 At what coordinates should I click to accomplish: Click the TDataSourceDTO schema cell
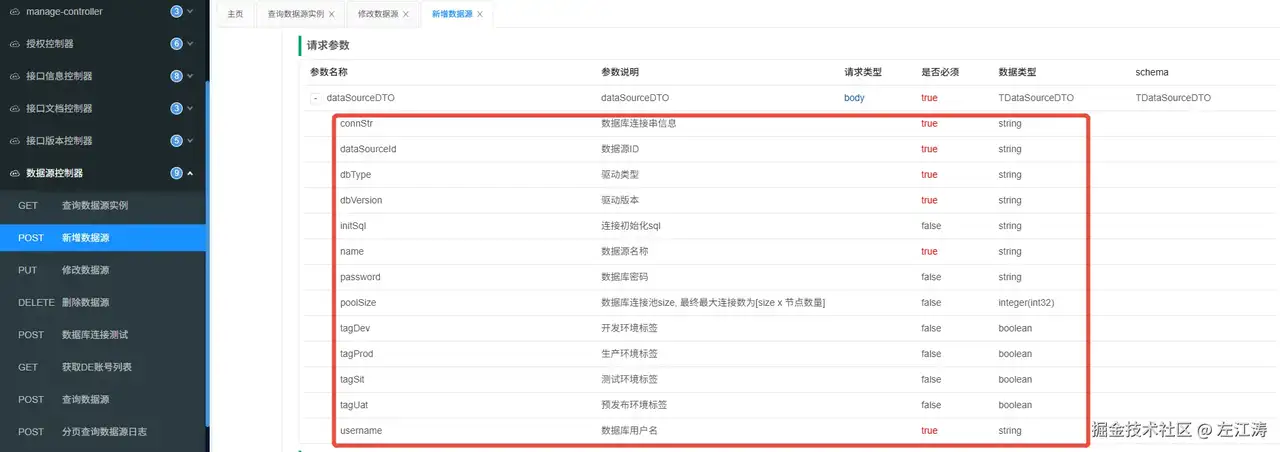coord(1173,98)
